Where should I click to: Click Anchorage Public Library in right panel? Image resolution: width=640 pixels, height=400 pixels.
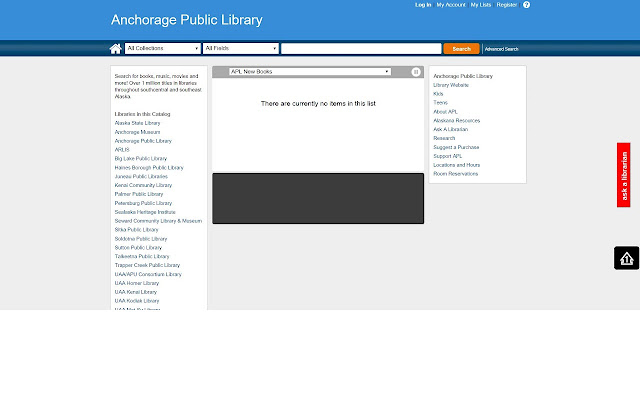point(463,76)
